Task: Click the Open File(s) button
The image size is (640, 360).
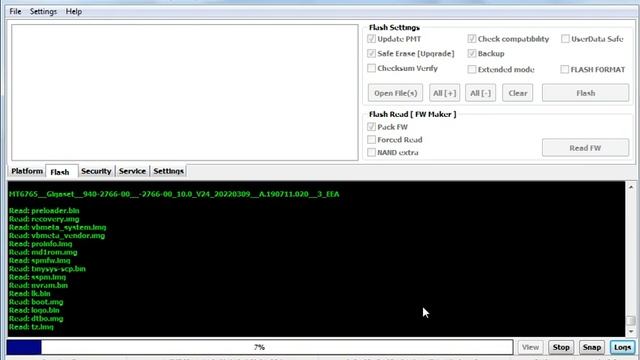Action: [396, 93]
